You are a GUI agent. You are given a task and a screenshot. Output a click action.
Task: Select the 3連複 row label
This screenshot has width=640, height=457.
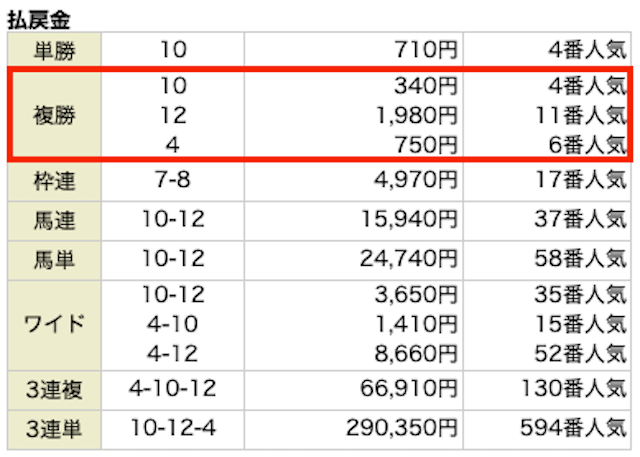pyautogui.click(x=54, y=389)
